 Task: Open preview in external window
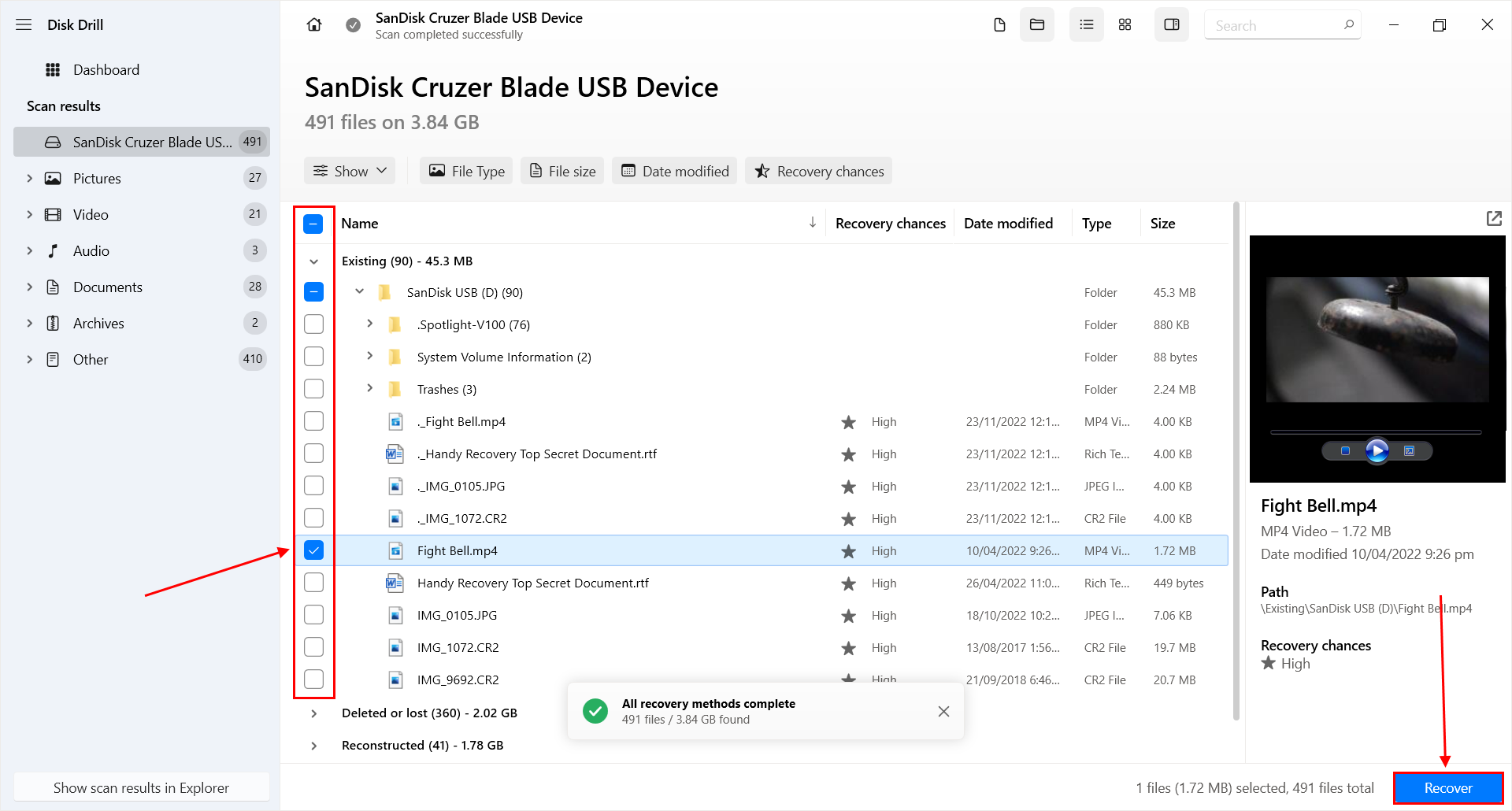point(1494,218)
